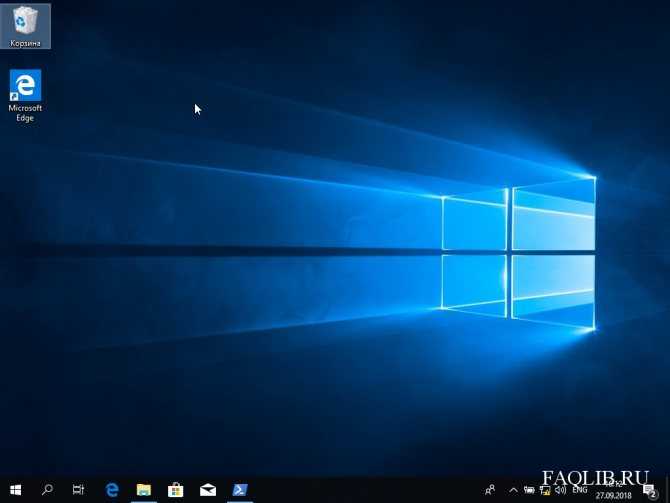This screenshot has width=670, height=503.
Task: Launch Edge from the taskbar
Action: point(112,490)
